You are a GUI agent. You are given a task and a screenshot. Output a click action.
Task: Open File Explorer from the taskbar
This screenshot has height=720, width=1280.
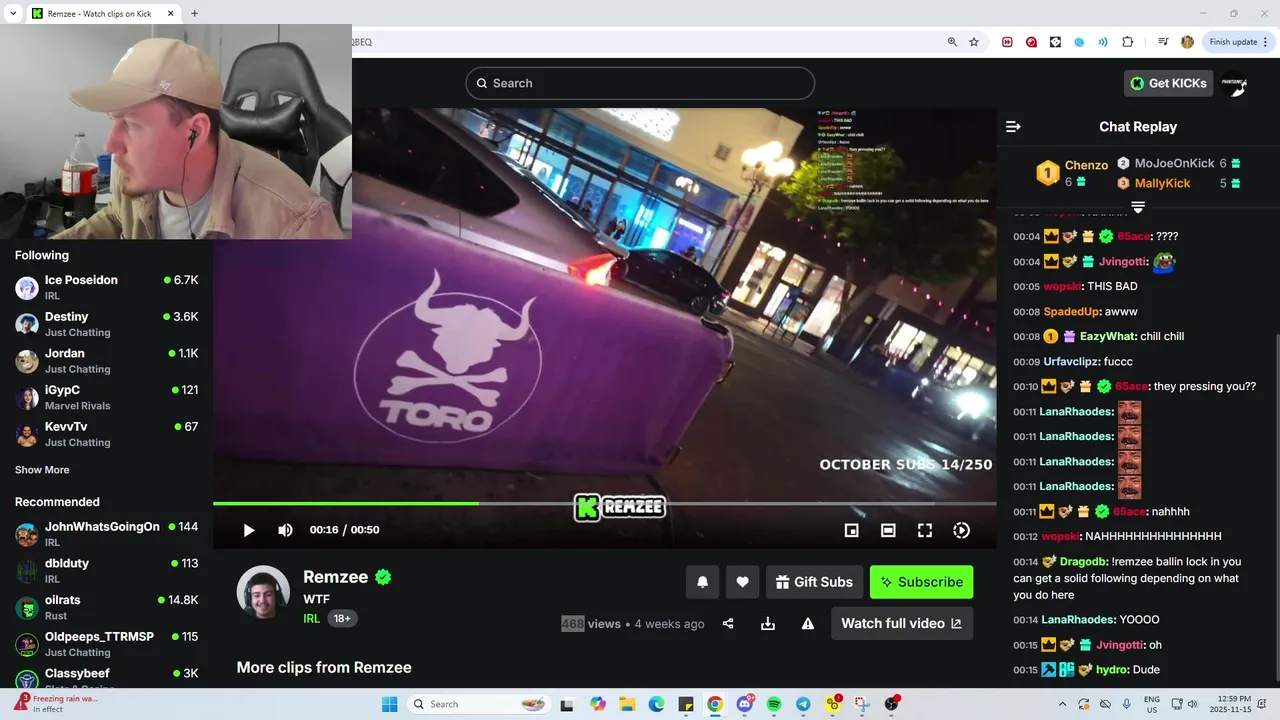tap(627, 704)
